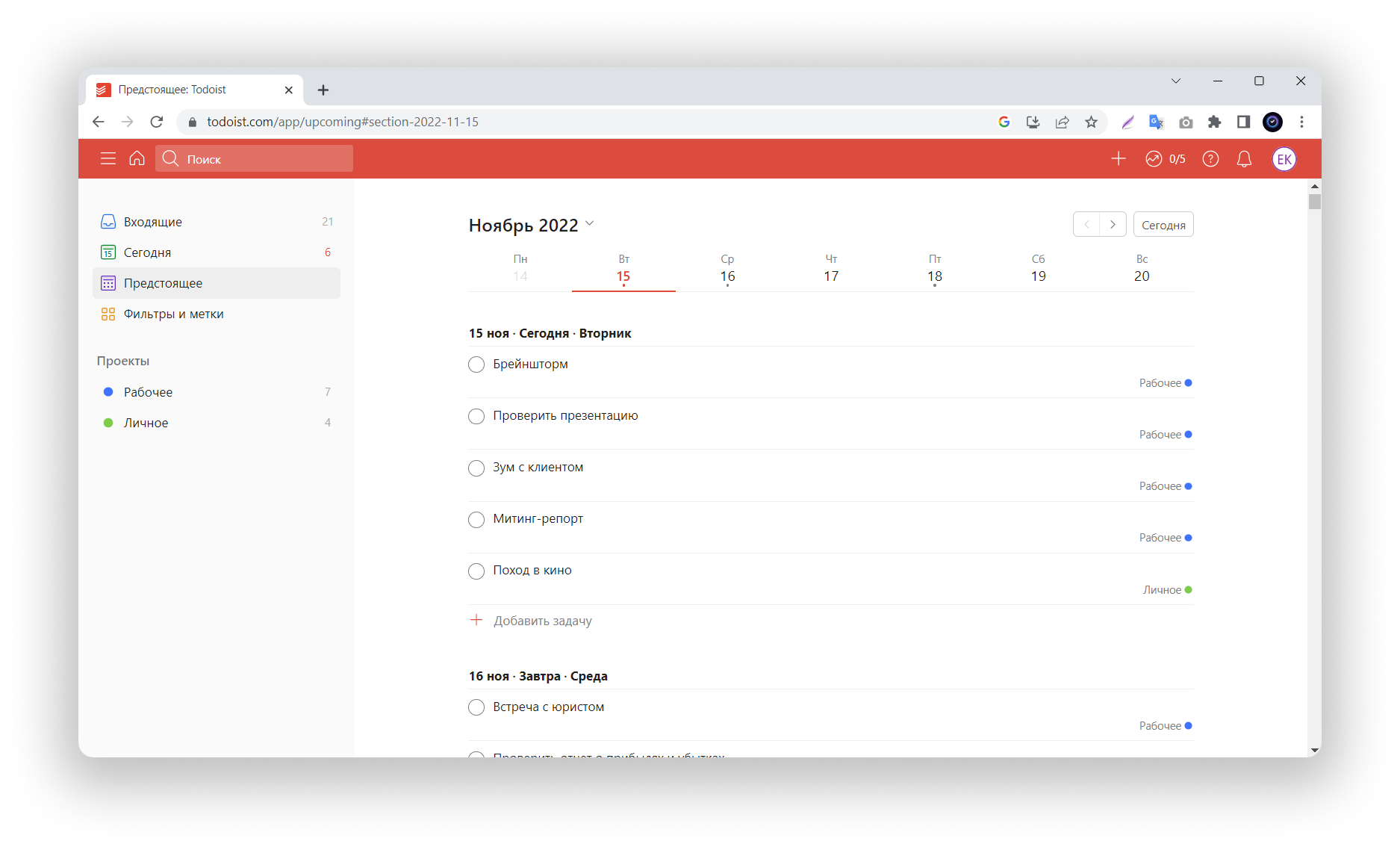Click the 16 ноя Завтра Среда heading
This screenshot has width=1400, height=847.
[x=538, y=676]
